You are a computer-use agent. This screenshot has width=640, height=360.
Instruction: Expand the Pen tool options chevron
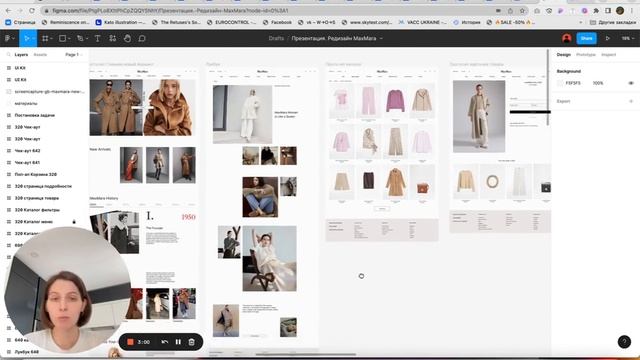pos(87,38)
